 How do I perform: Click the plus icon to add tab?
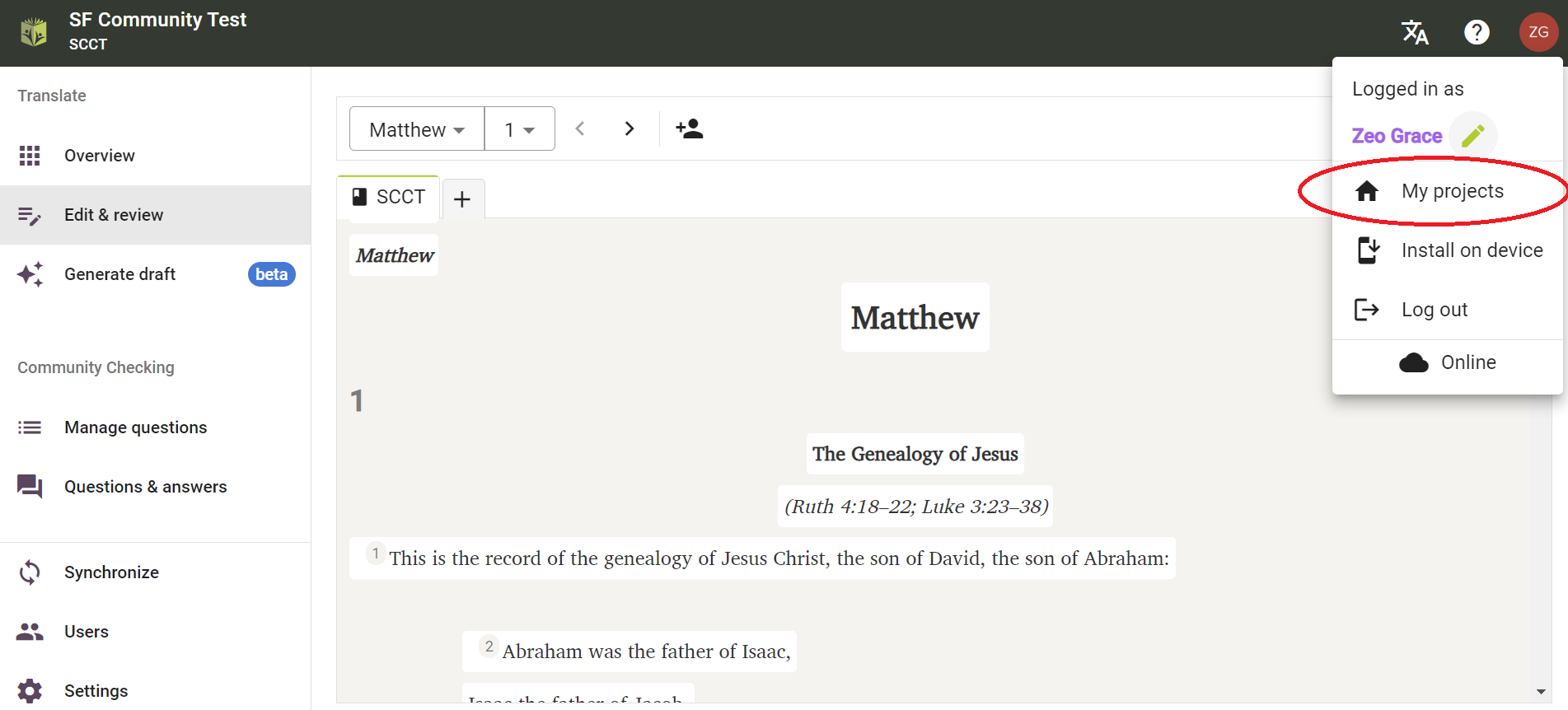coord(462,199)
